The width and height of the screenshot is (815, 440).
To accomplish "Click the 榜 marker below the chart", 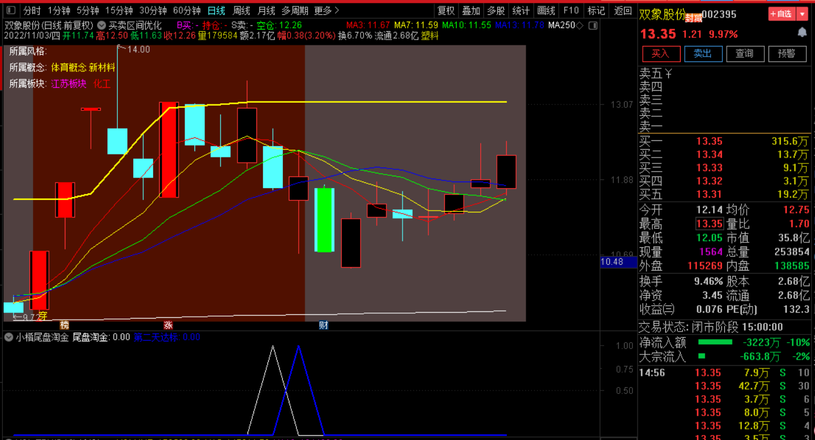I will pos(63,325).
